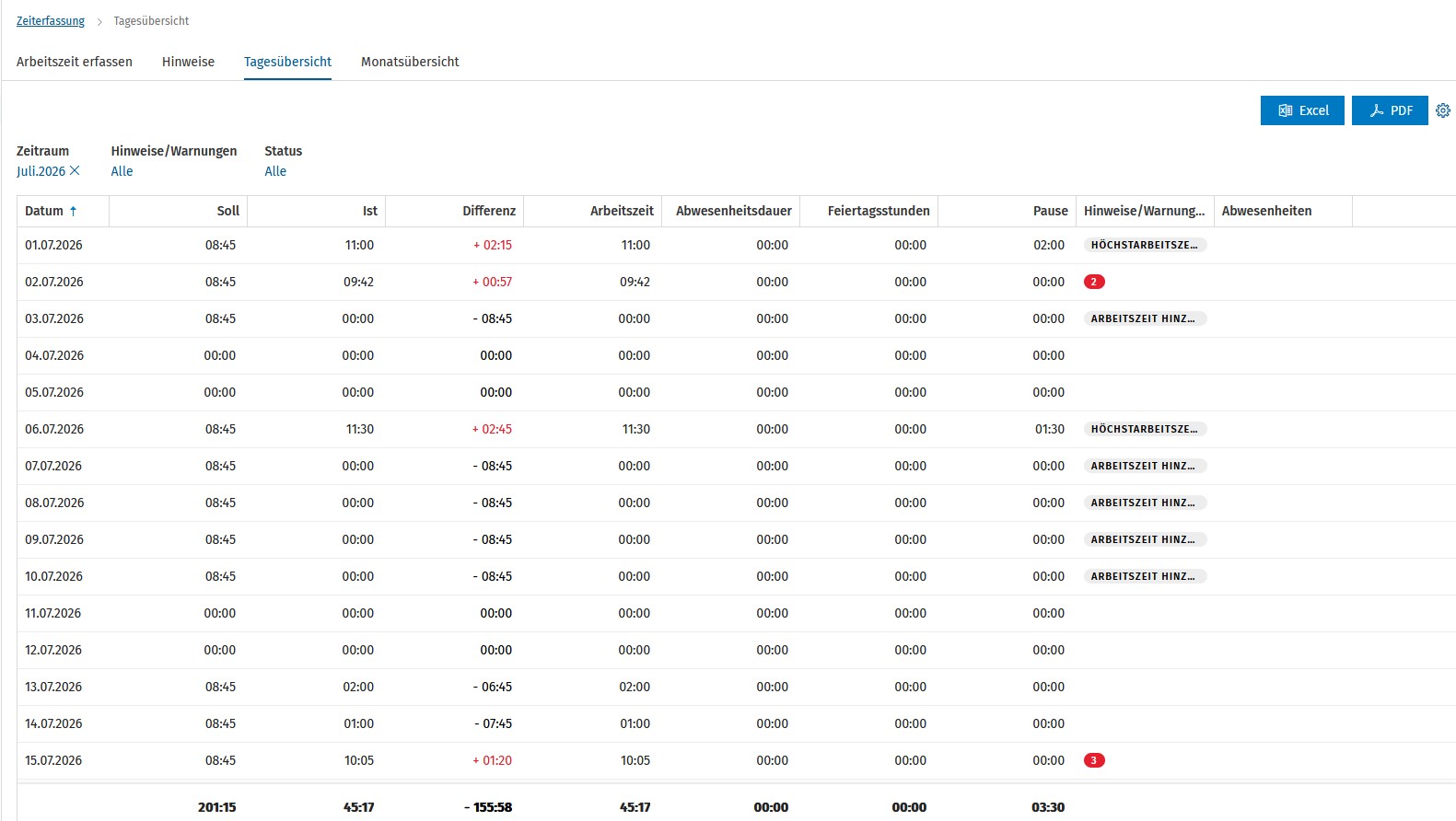Export the table to Excel

click(1302, 110)
